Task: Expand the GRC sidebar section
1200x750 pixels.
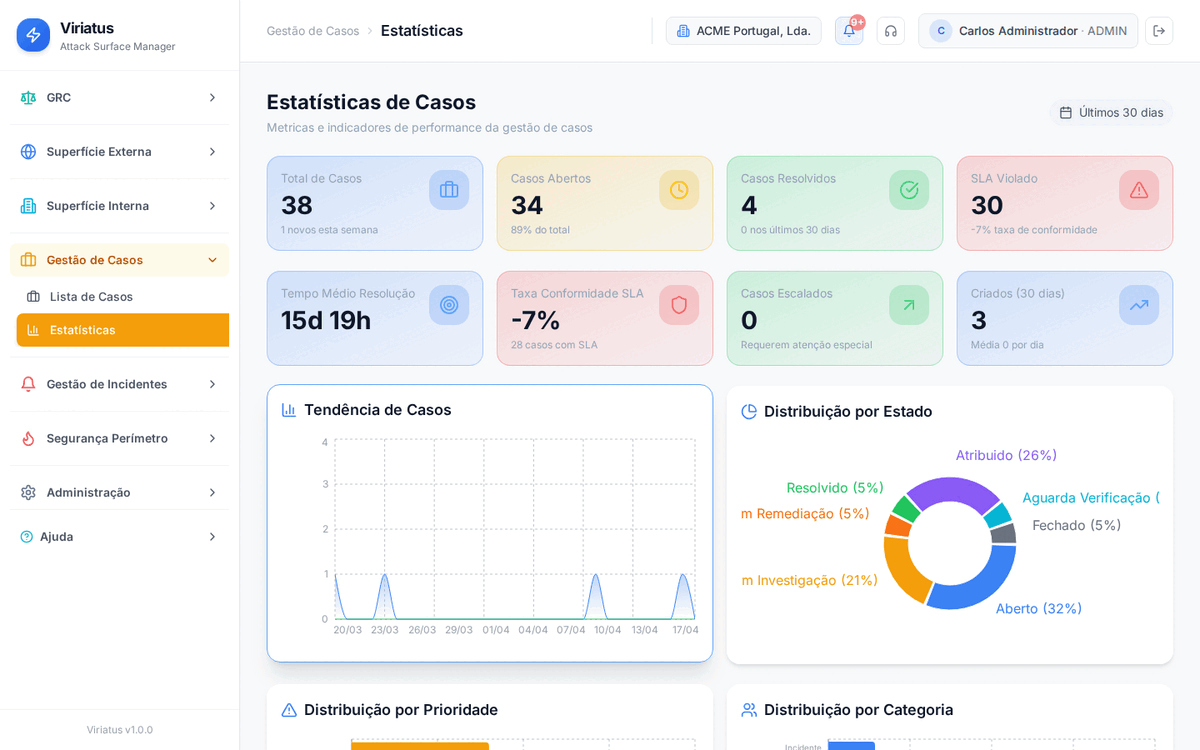Action: click(x=119, y=97)
